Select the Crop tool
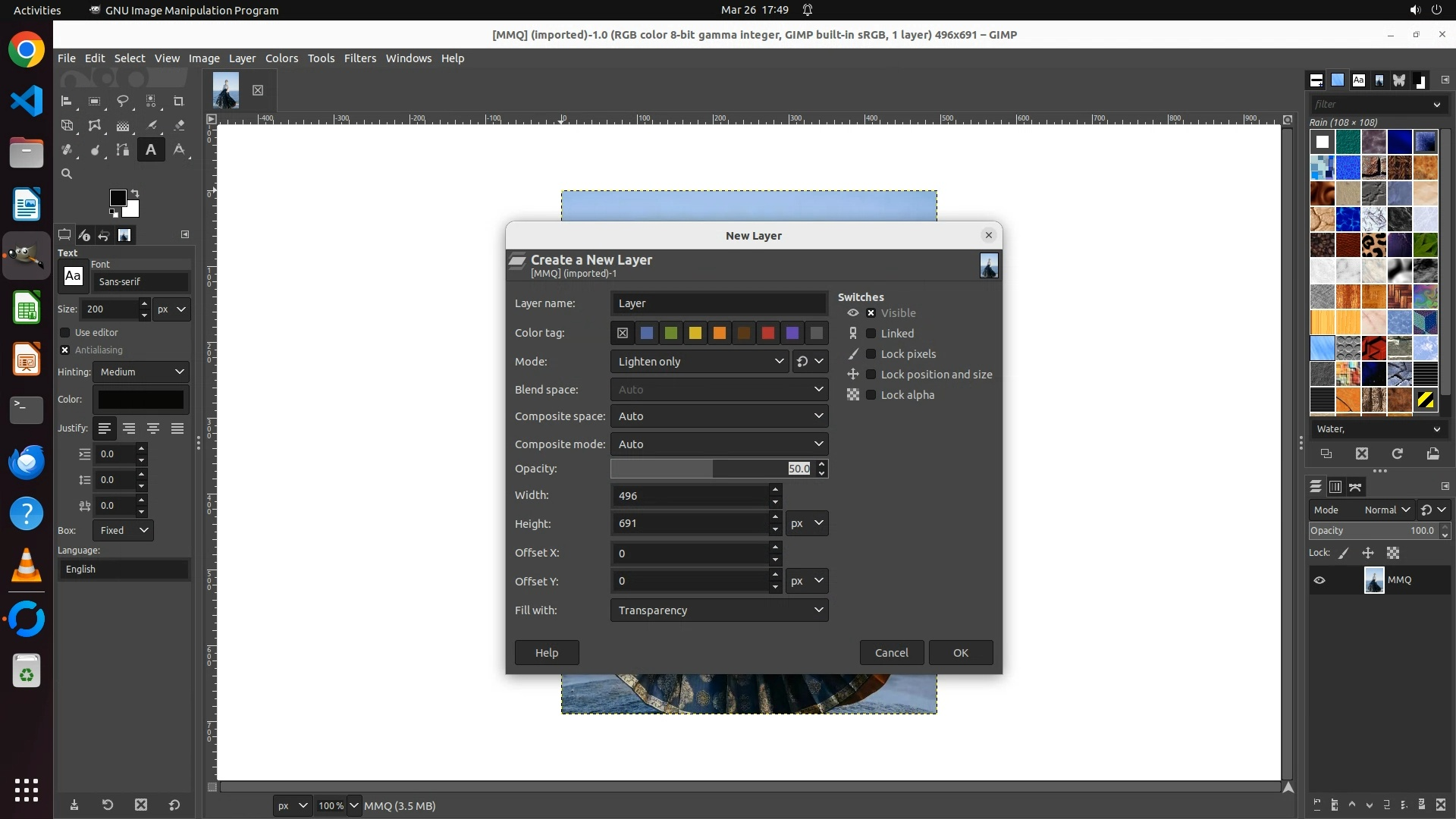The image size is (1456, 819). [x=179, y=102]
